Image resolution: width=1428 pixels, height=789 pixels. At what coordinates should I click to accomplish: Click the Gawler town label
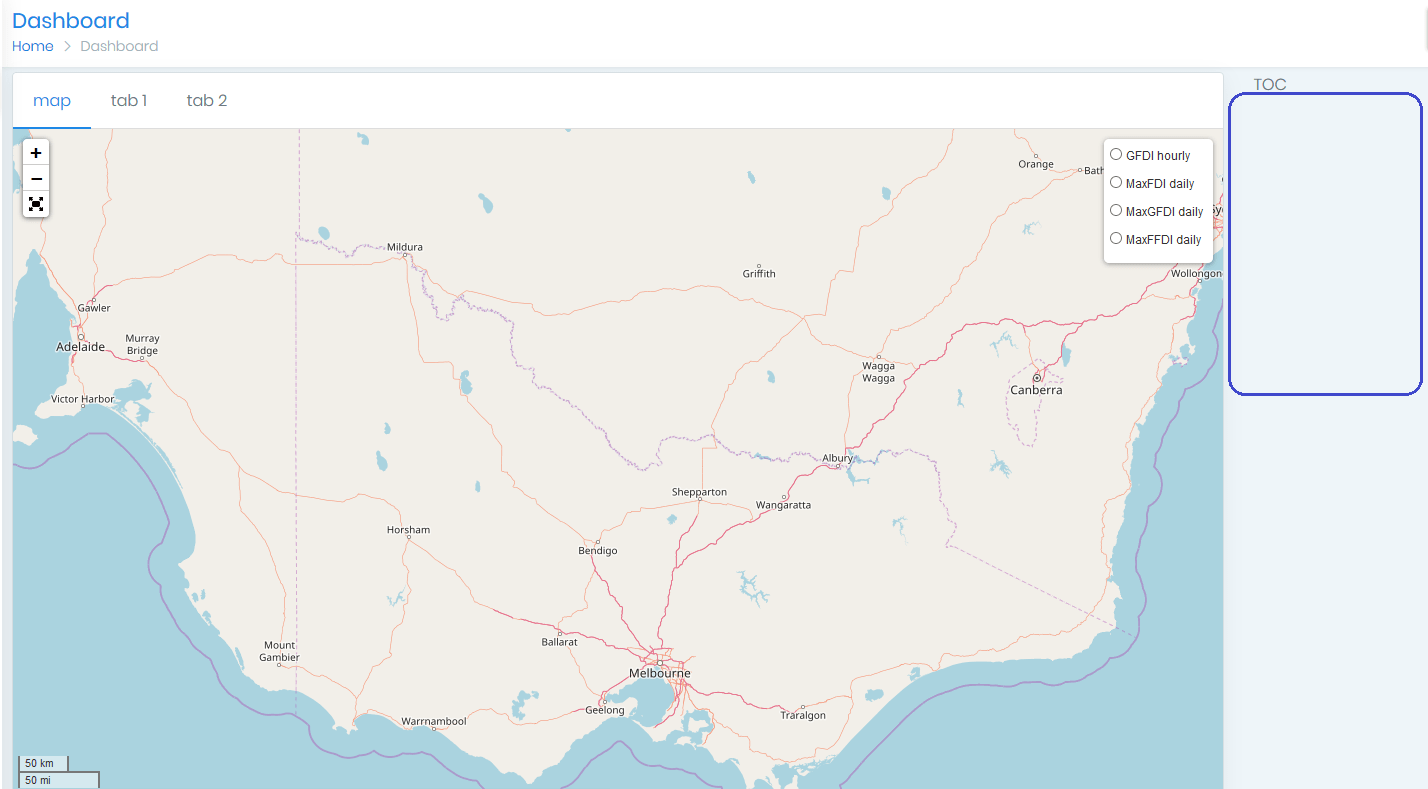(94, 308)
